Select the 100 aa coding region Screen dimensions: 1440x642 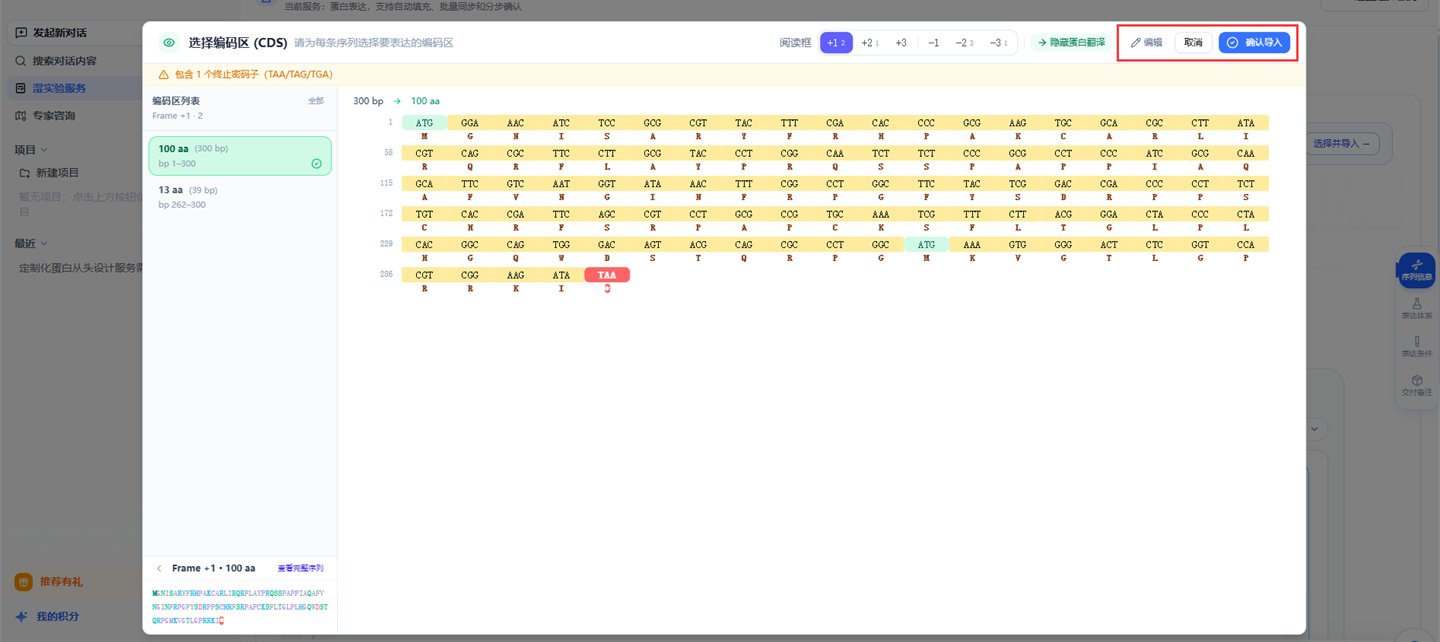pos(240,156)
